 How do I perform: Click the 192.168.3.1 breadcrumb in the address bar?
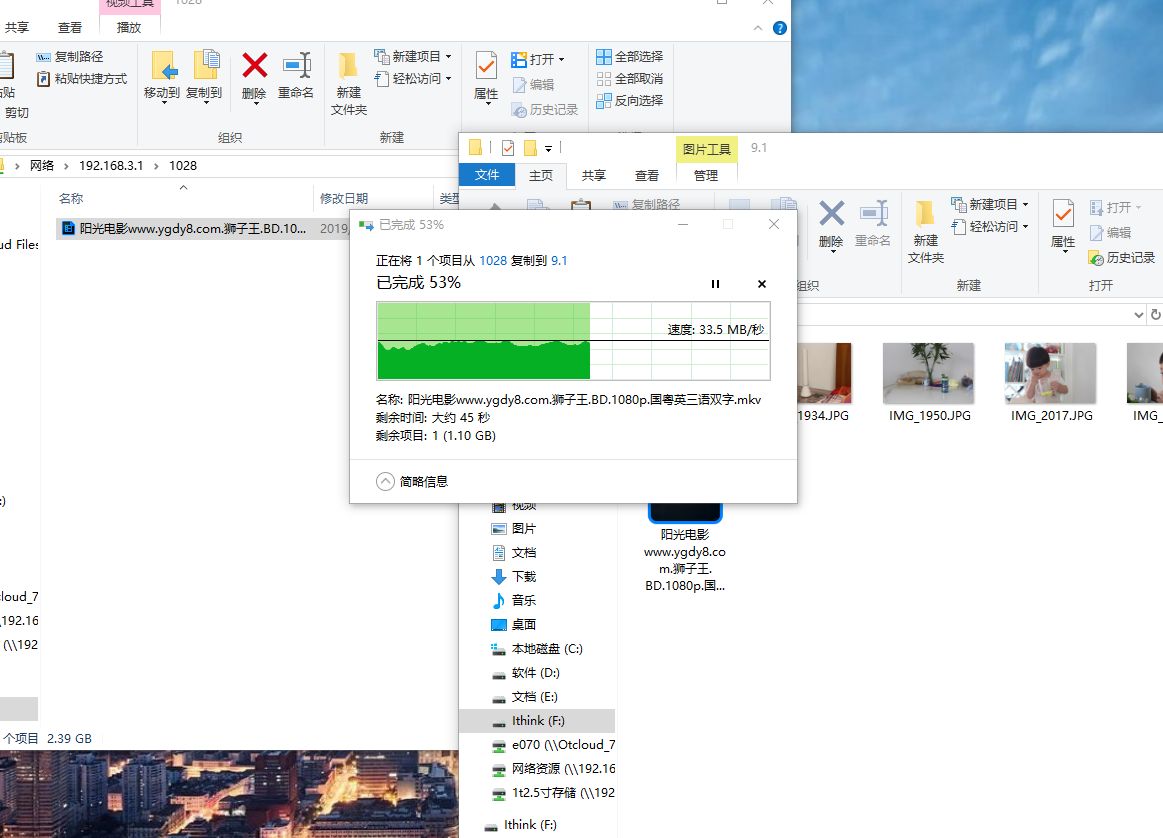coord(111,165)
